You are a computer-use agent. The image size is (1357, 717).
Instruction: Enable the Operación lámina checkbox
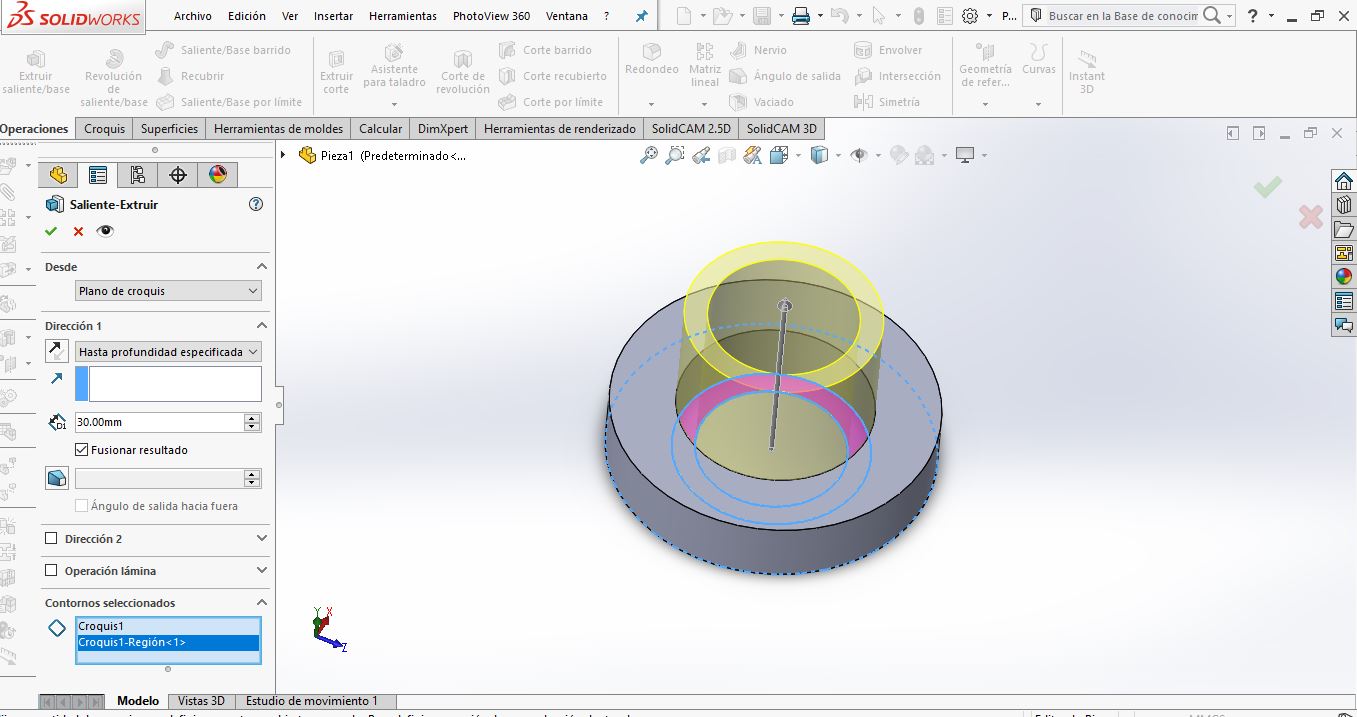pos(52,571)
